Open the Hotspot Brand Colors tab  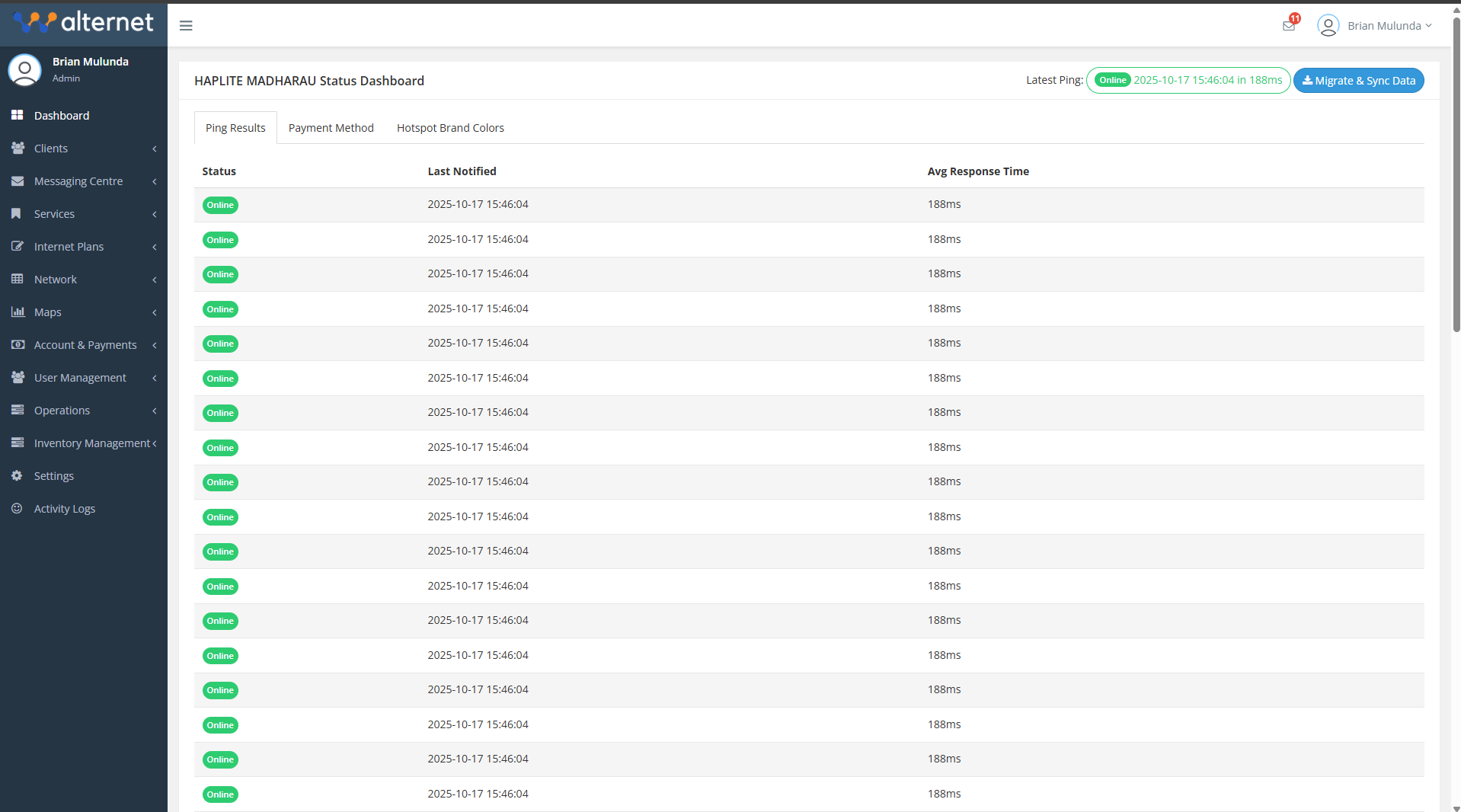click(449, 127)
